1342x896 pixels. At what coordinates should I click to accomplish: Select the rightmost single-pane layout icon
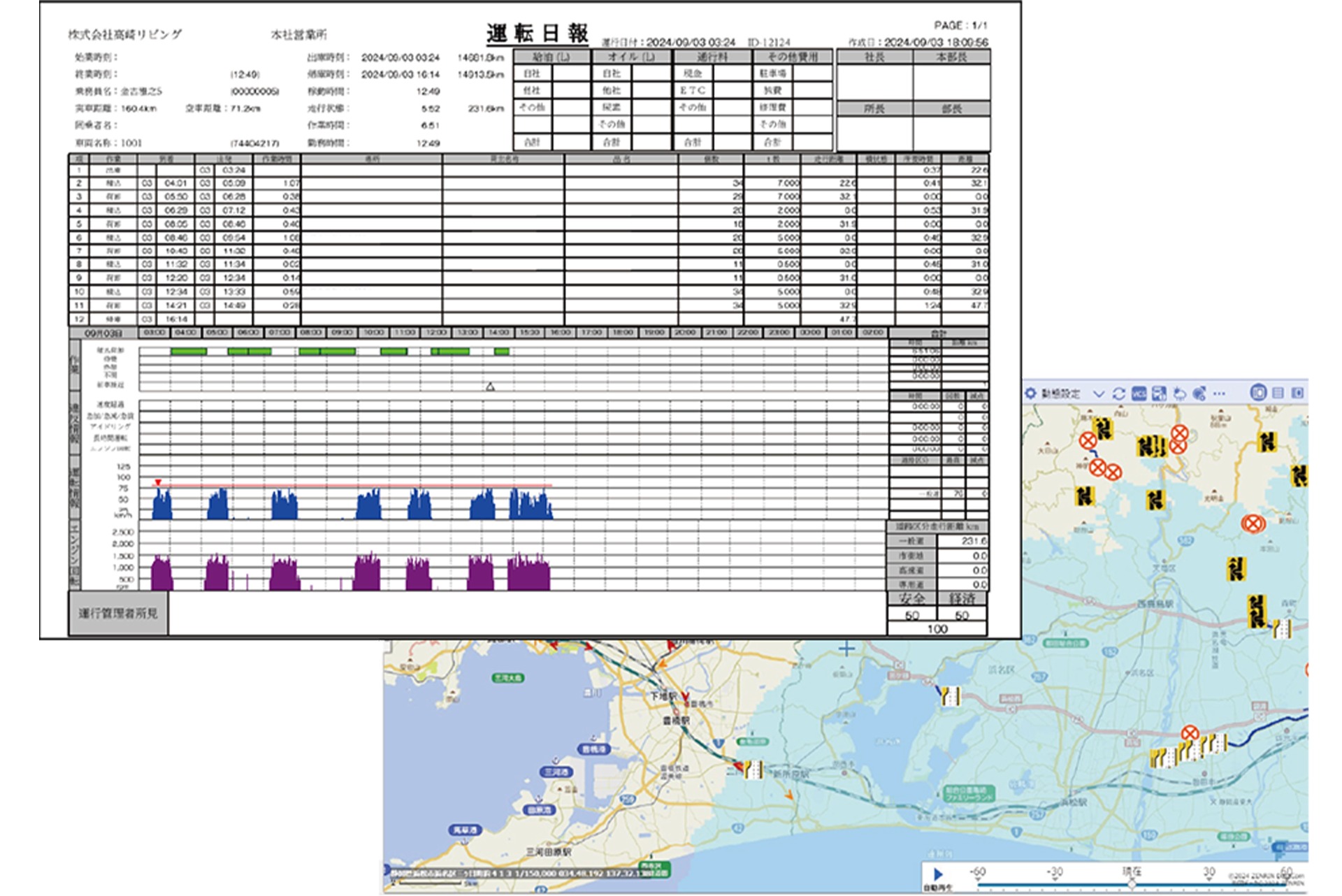1297,393
